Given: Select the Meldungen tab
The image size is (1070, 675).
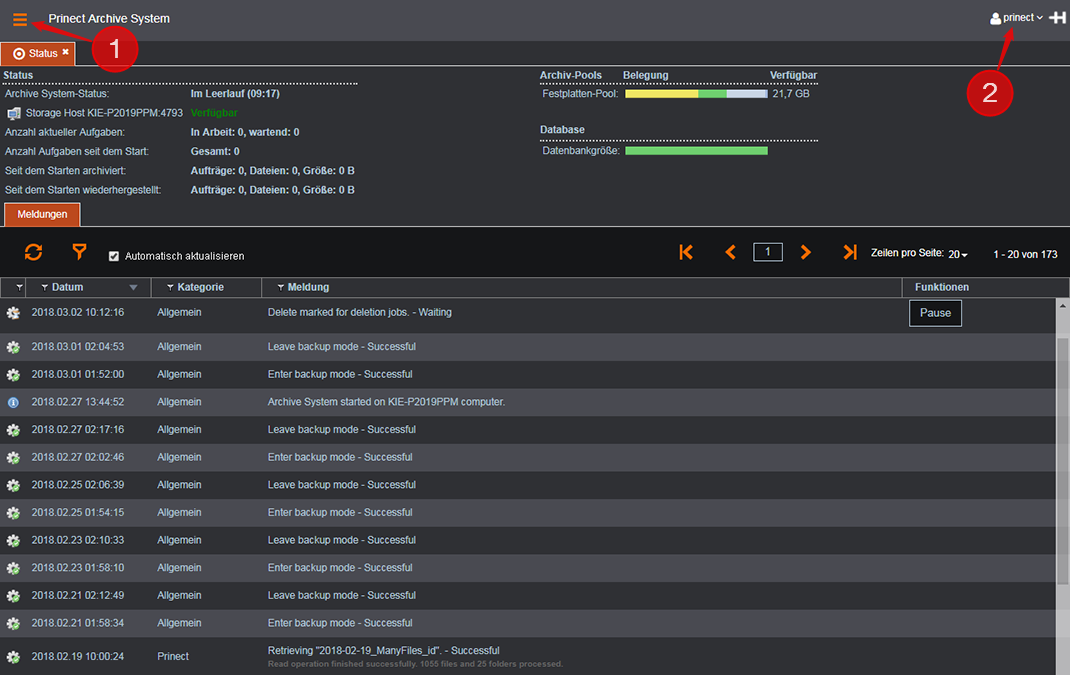Looking at the screenshot, I should point(42,215).
